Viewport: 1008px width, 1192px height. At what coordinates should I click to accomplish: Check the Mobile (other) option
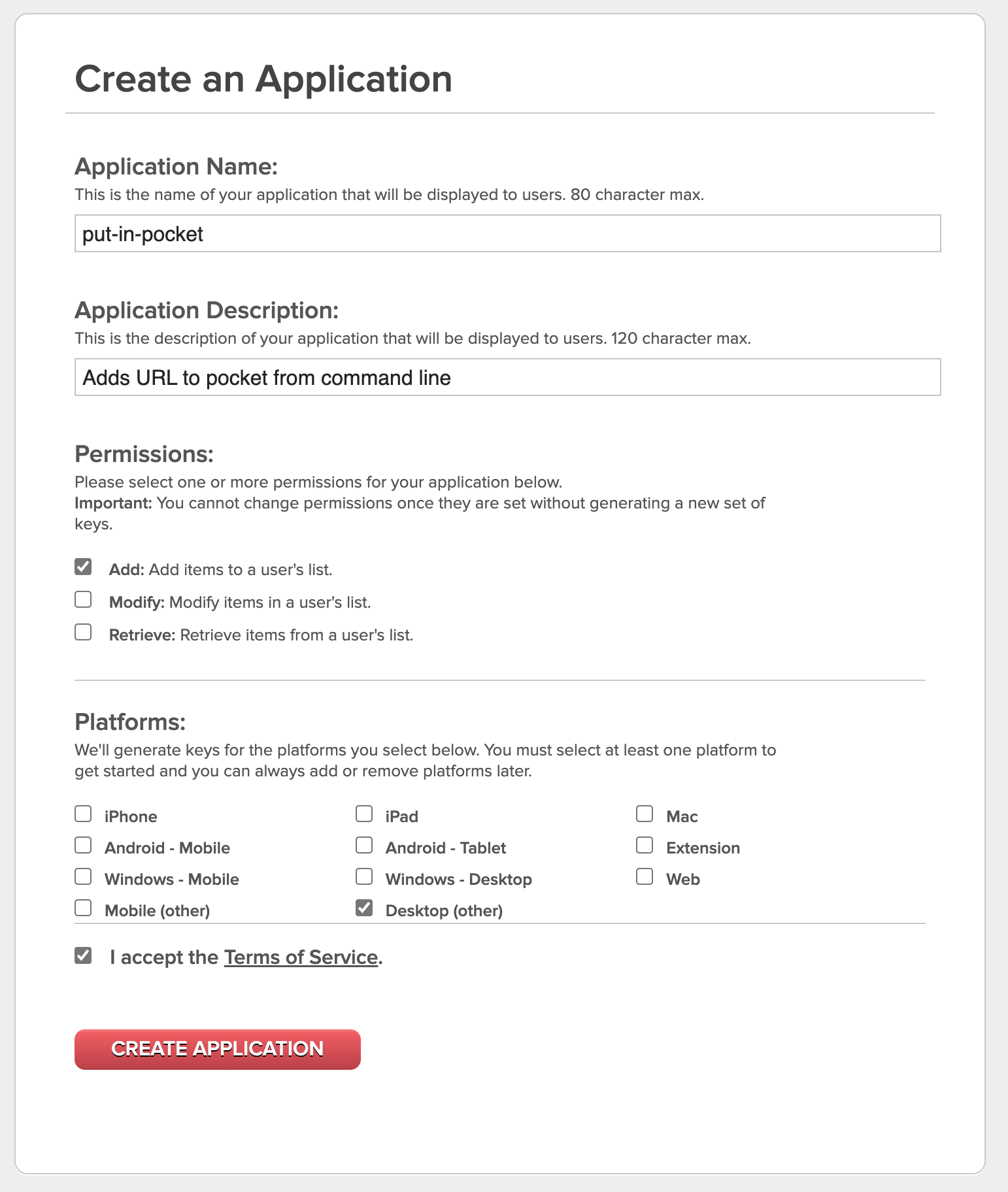[83, 907]
